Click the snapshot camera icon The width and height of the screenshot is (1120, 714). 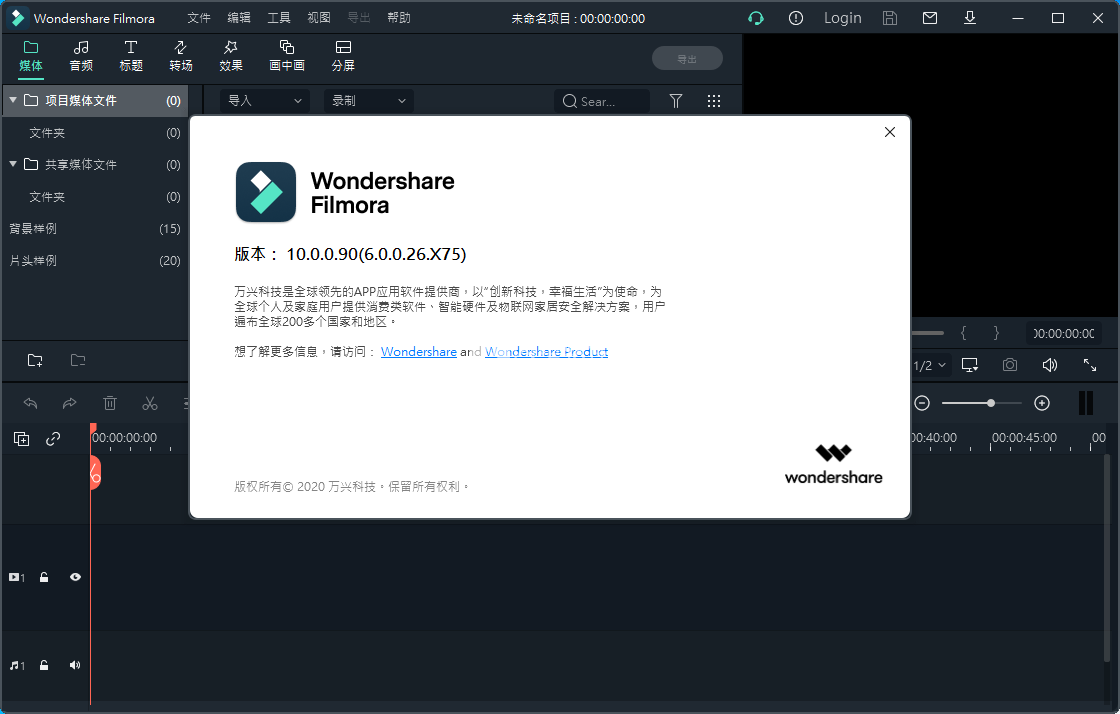(1009, 366)
